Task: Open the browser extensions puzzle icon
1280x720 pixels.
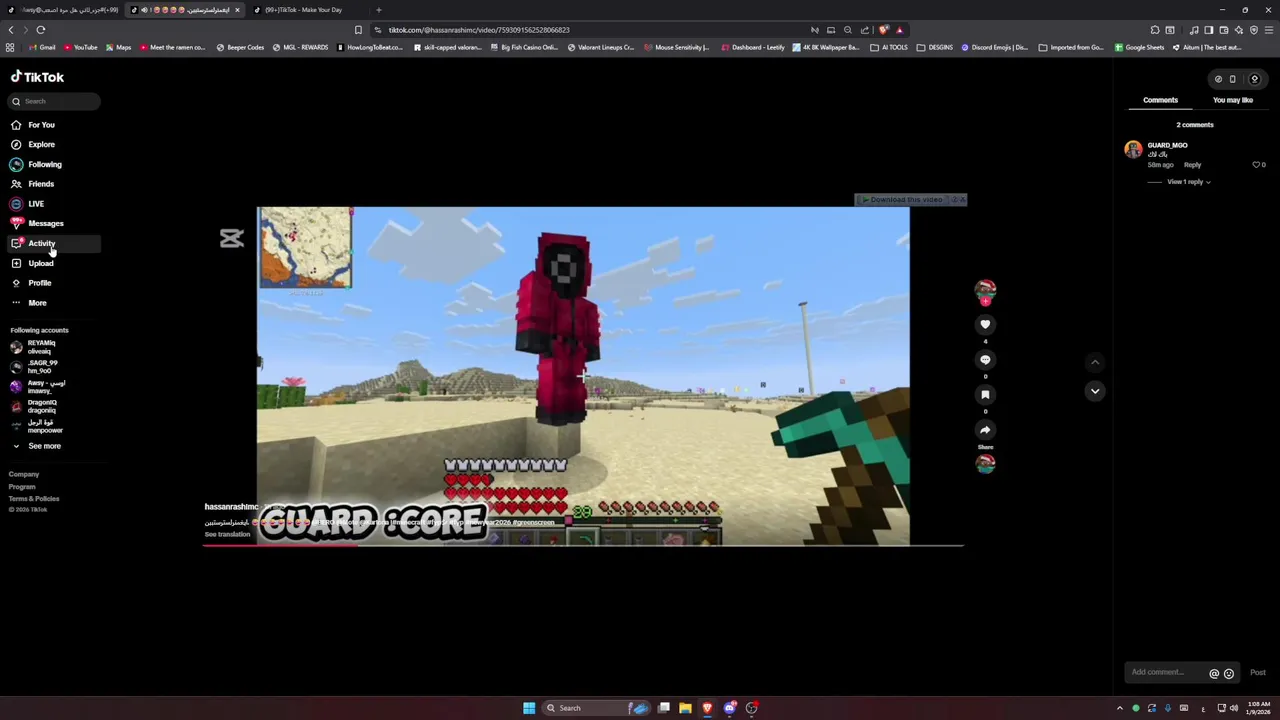Action: point(1155,30)
